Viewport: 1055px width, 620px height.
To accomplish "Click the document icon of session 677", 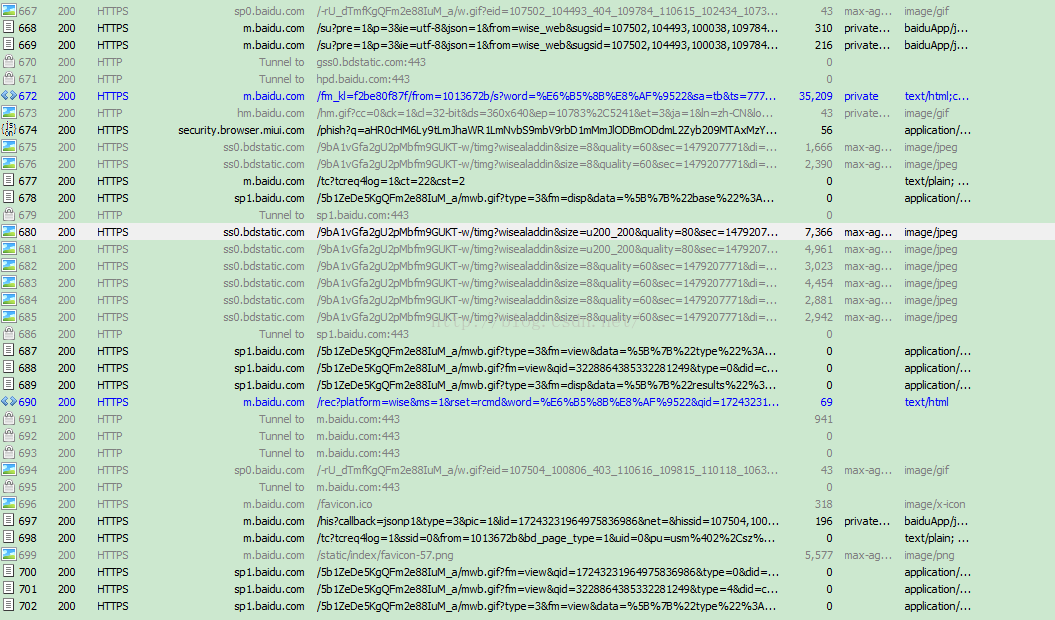I will click(9, 180).
